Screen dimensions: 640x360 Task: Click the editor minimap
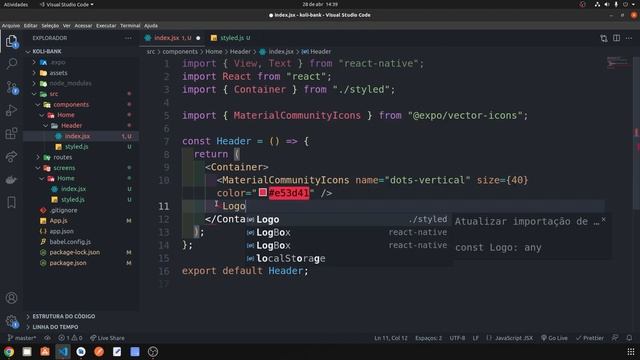click(617, 63)
